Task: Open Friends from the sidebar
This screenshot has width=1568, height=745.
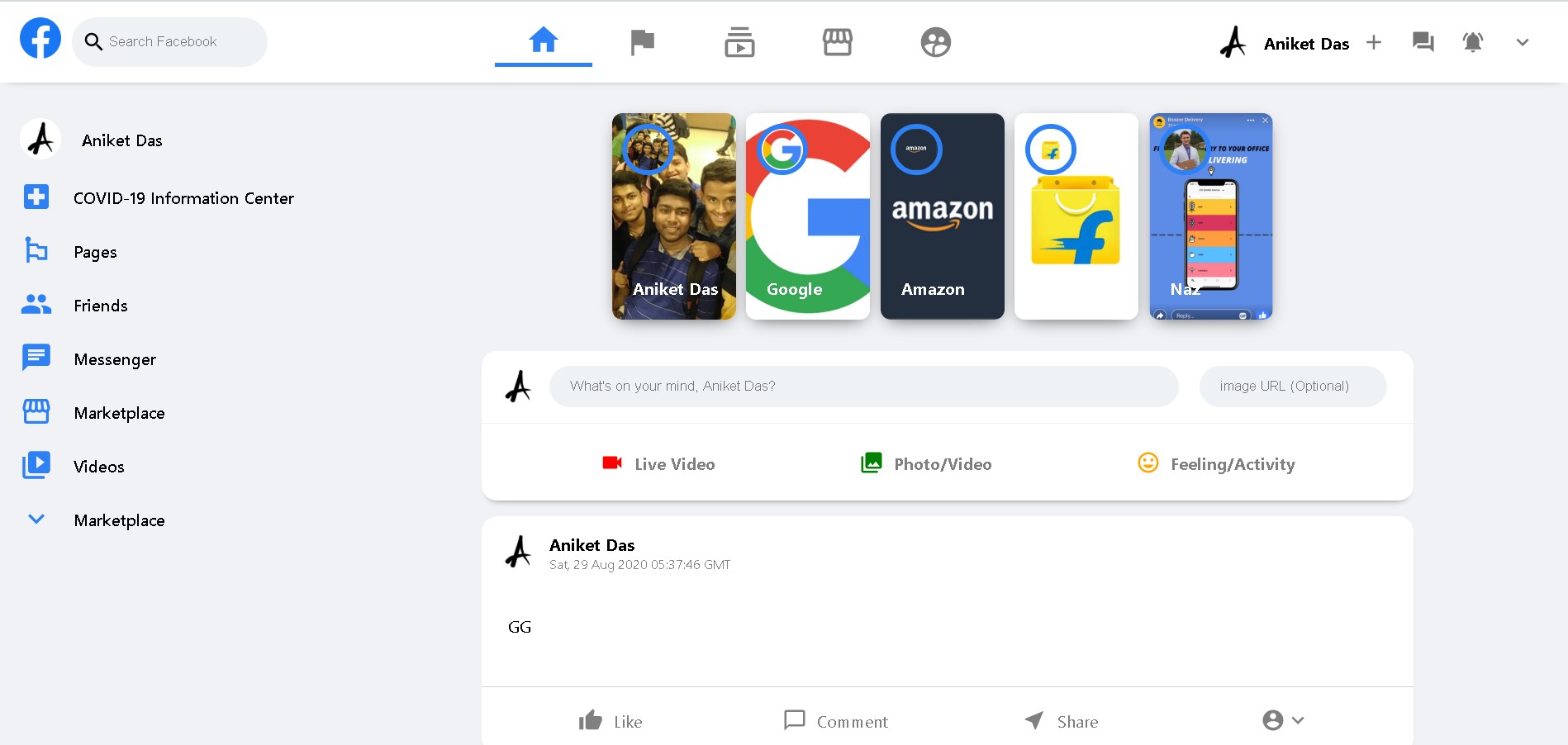Action: coord(101,306)
